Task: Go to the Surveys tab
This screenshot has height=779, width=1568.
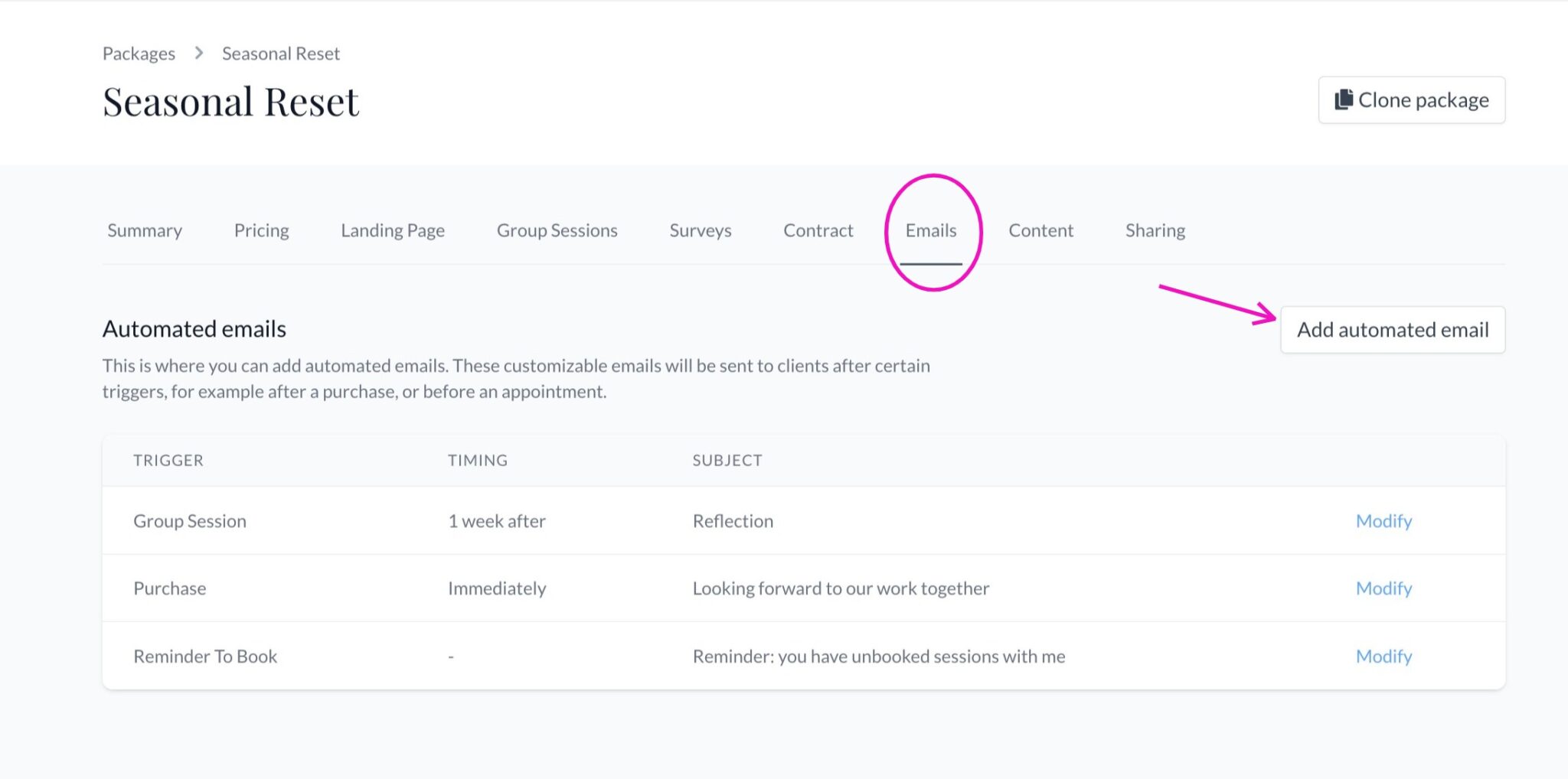Action: click(x=700, y=230)
